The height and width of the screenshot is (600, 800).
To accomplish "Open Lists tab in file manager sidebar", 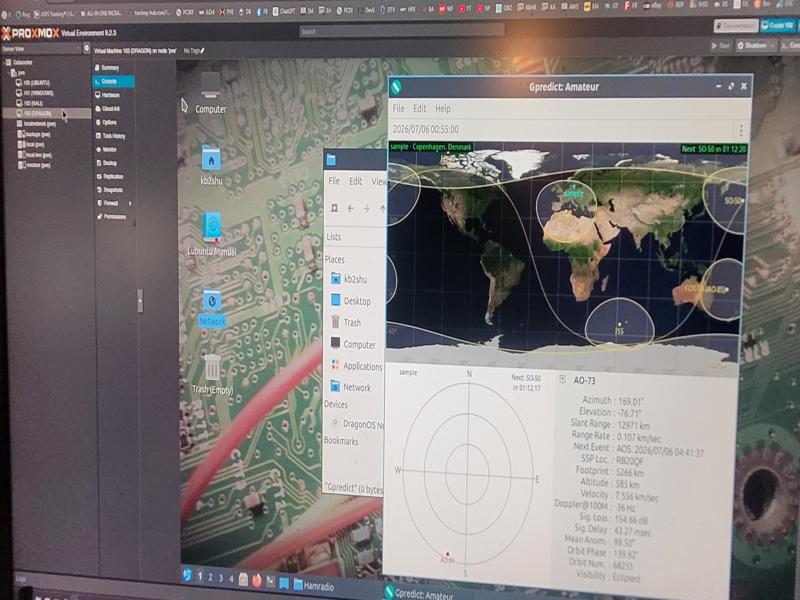I will pos(334,237).
